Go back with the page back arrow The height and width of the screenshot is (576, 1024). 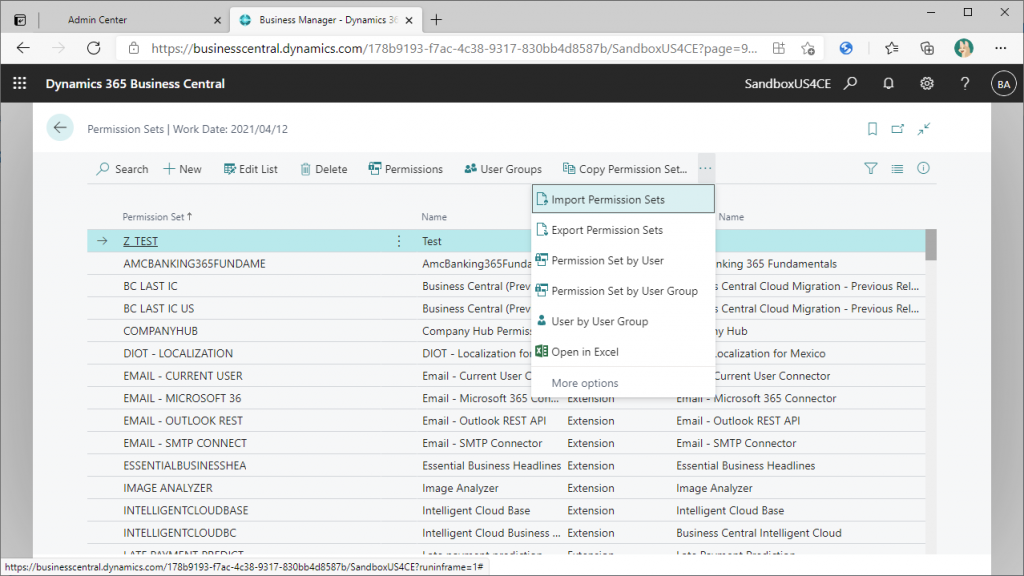click(60, 128)
